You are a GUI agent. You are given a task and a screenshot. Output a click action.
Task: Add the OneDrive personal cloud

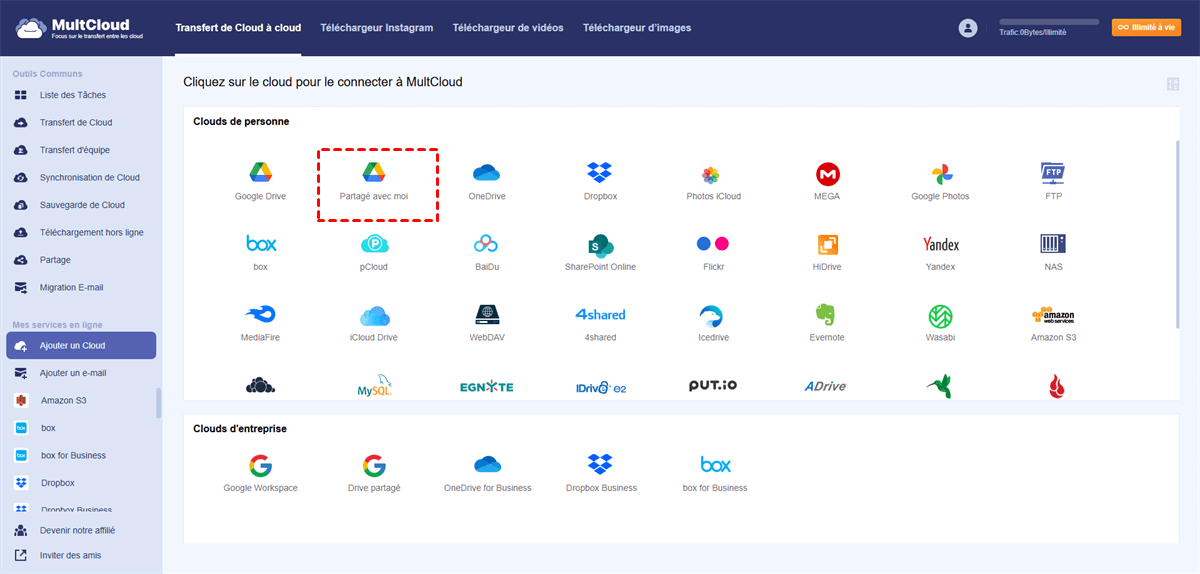tap(487, 173)
